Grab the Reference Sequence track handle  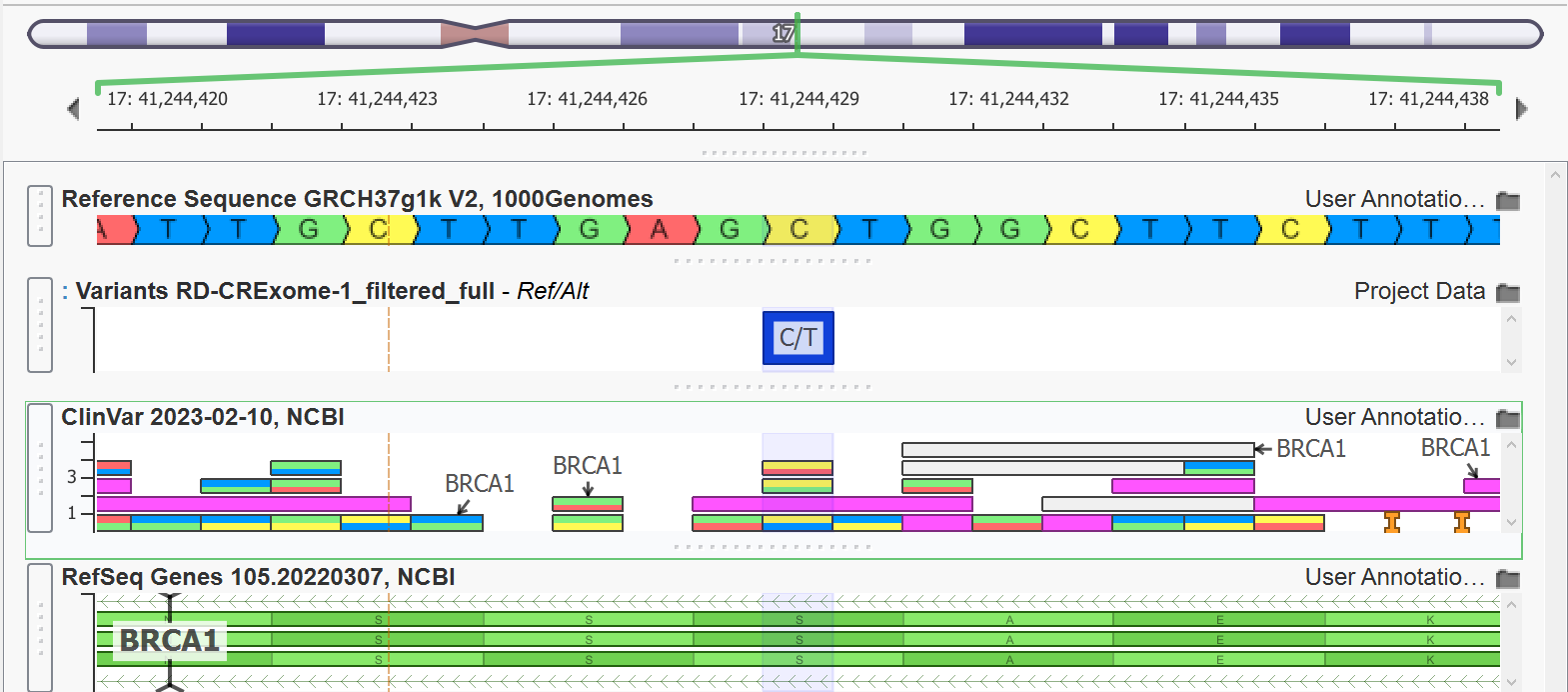(x=40, y=215)
